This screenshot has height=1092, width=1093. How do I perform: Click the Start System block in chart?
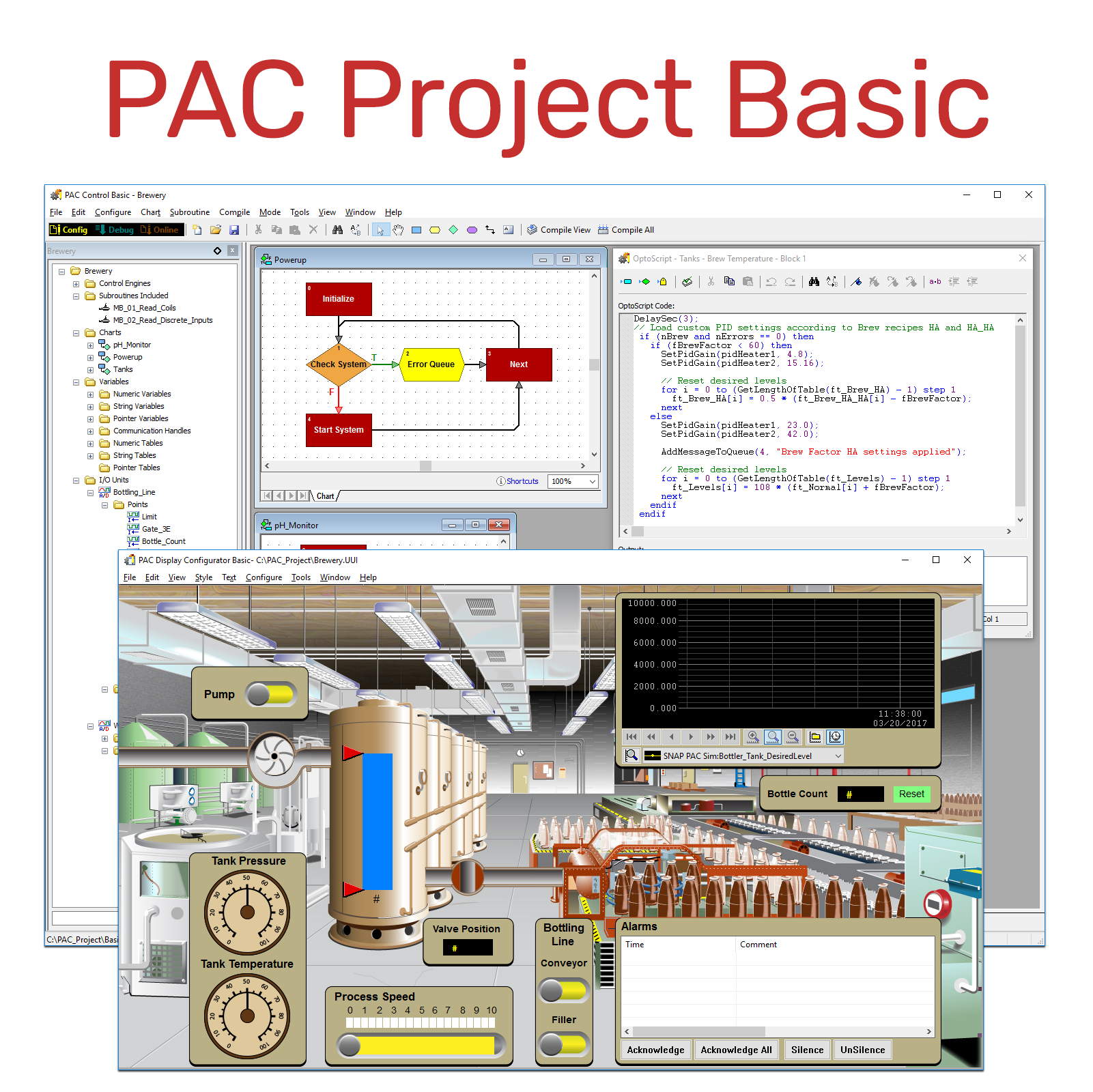(x=339, y=430)
